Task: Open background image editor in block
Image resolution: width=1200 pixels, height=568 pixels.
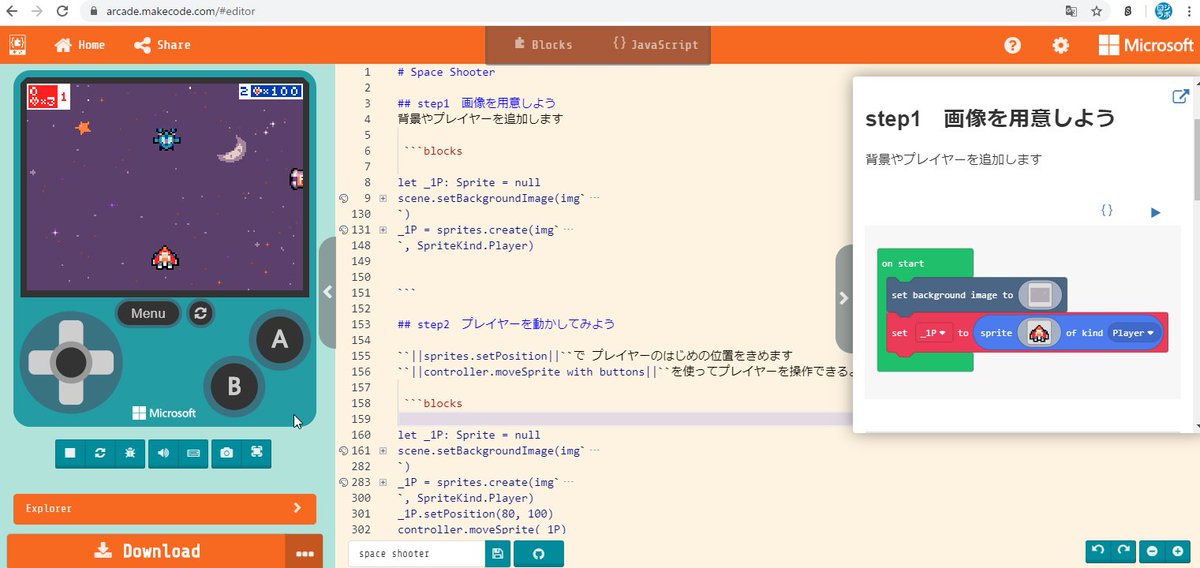Action: click(1040, 295)
